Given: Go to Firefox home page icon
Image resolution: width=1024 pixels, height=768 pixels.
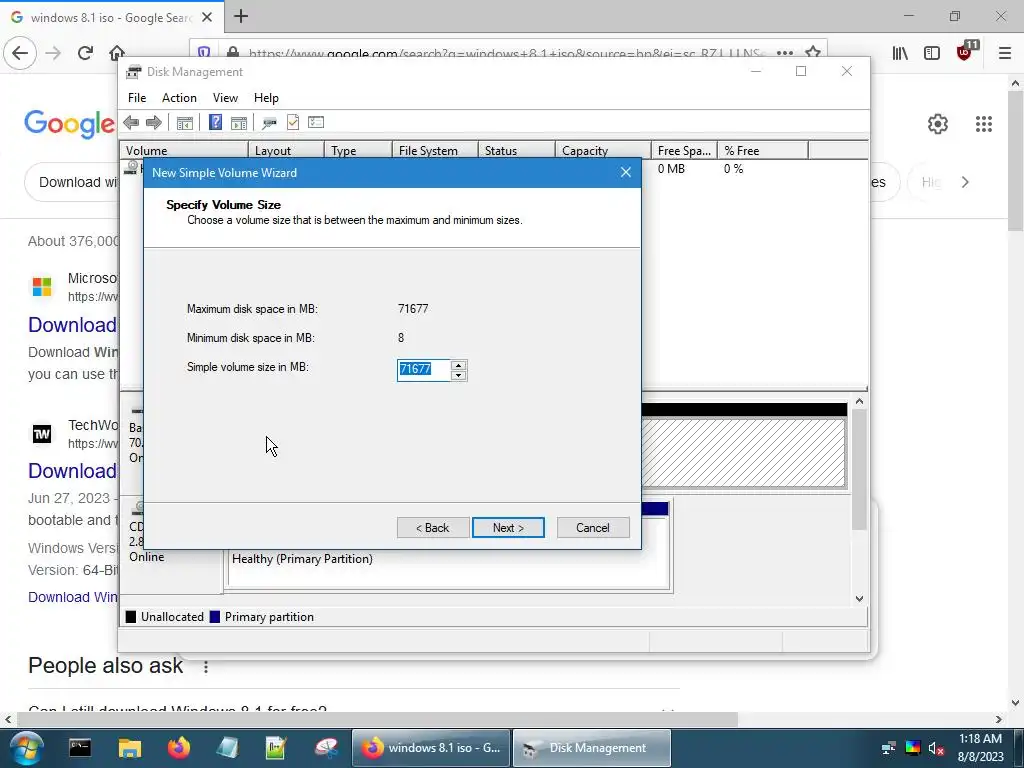Looking at the screenshot, I should tap(117, 52).
